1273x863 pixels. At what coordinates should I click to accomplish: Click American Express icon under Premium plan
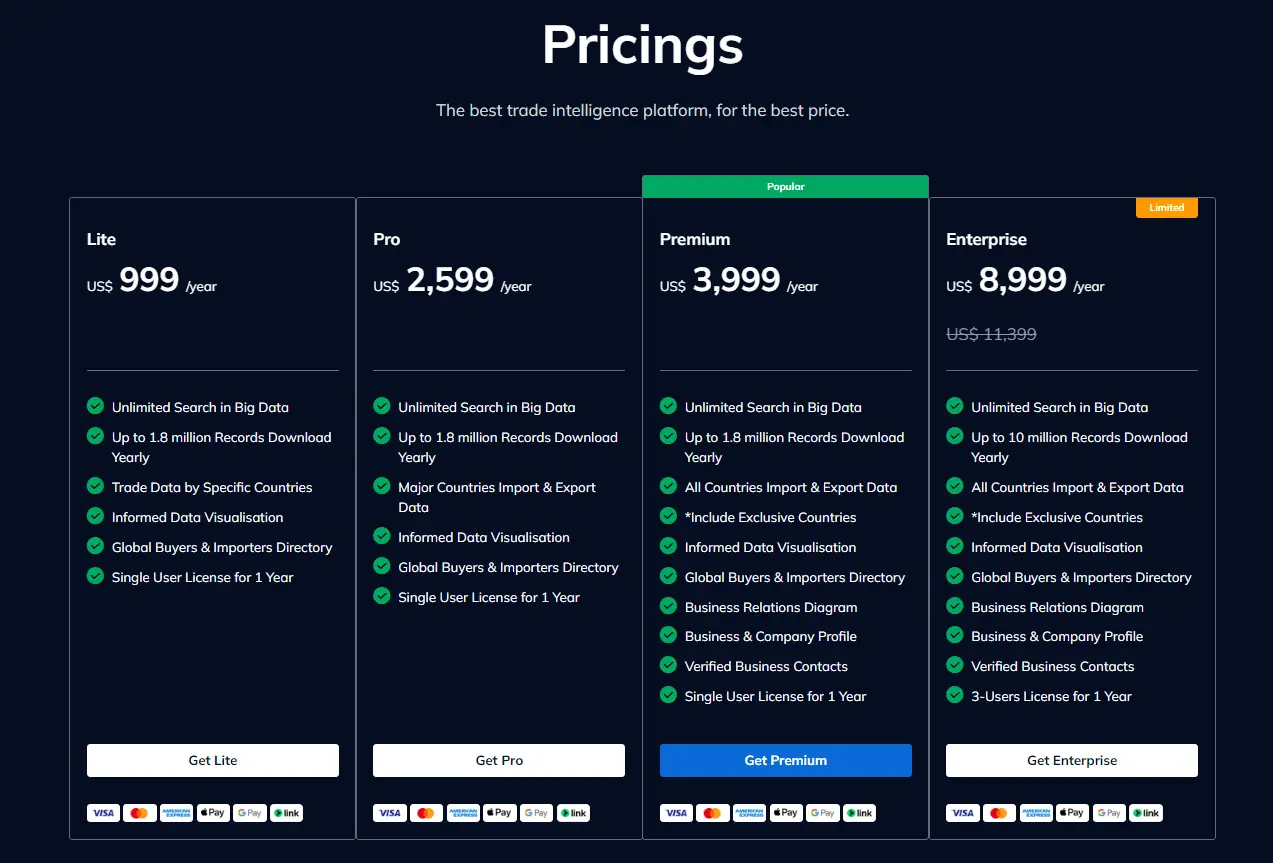pos(749,813)
